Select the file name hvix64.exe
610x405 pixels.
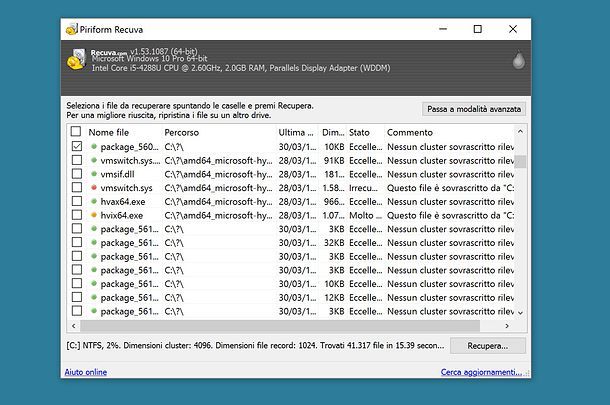122,215
